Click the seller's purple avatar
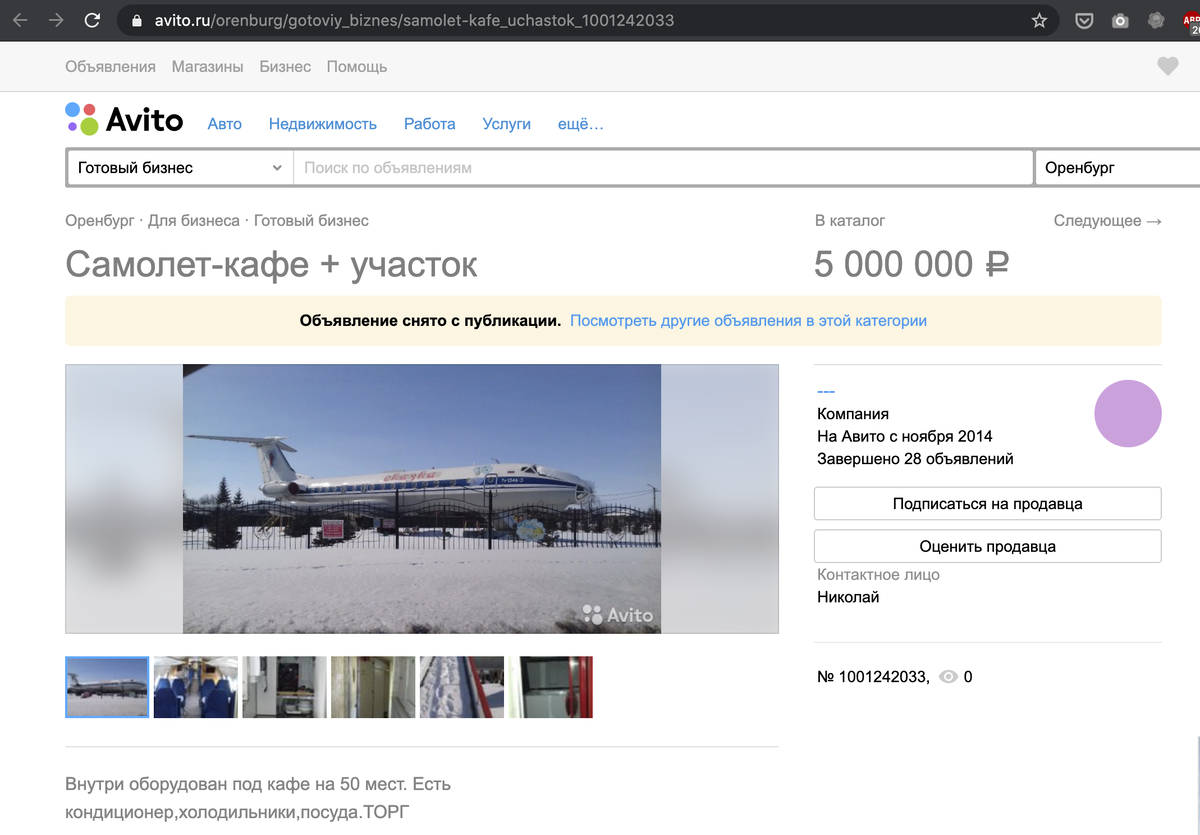Screen dimensions: 1200x835 (1128, 413)
